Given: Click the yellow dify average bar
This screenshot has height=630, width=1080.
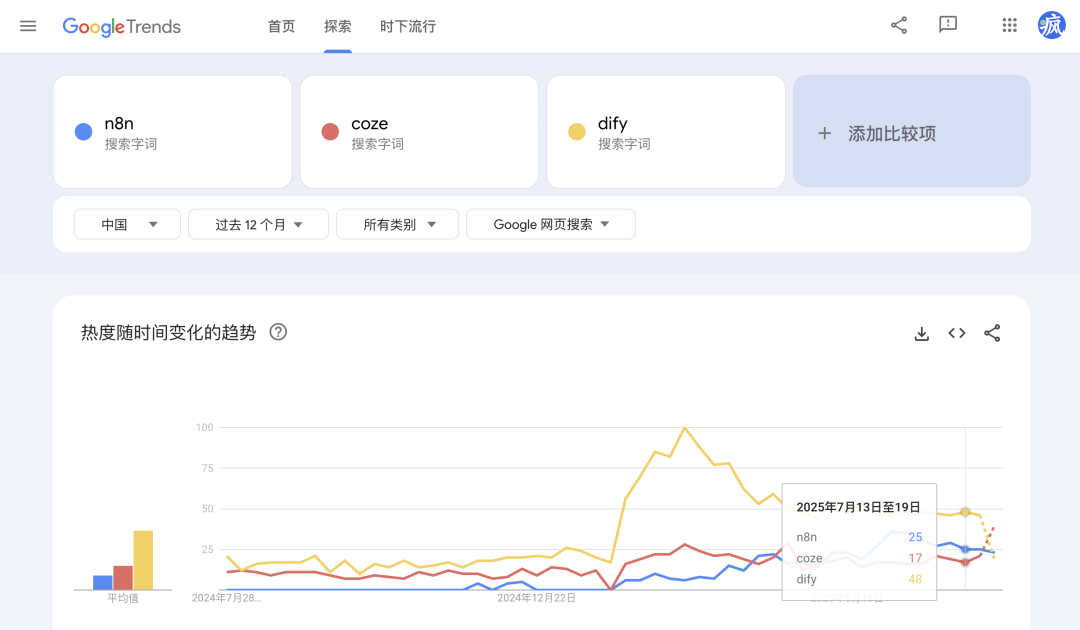Looking at the screenshot, I should [x=143, y=560].
